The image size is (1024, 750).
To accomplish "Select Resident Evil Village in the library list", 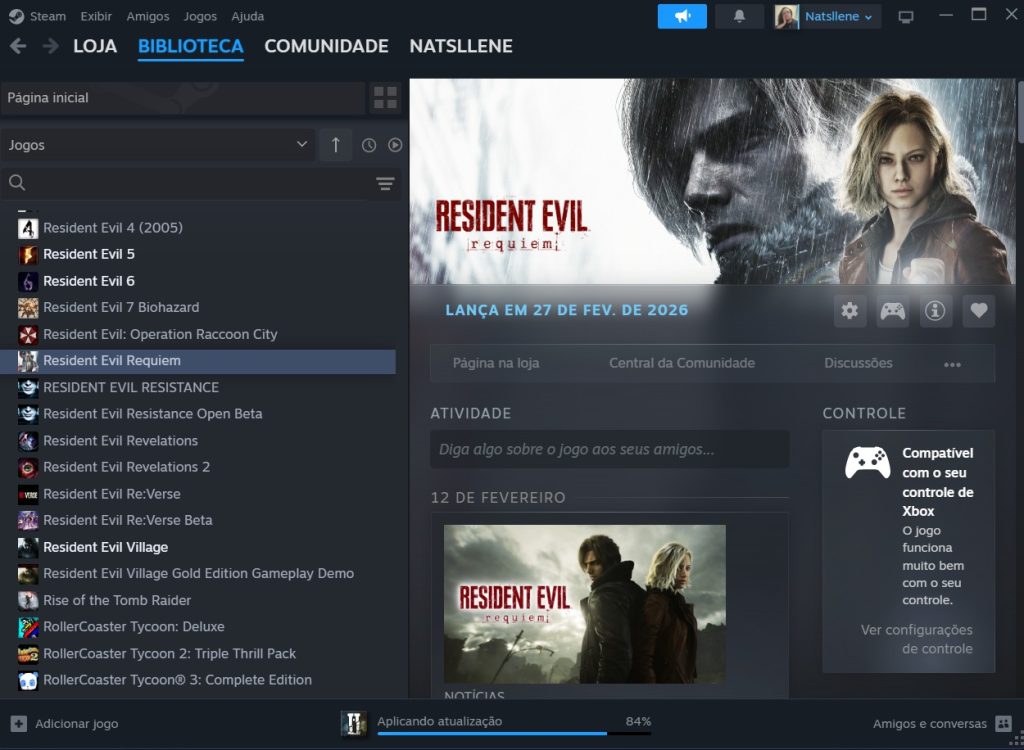I will coord(105,547).
